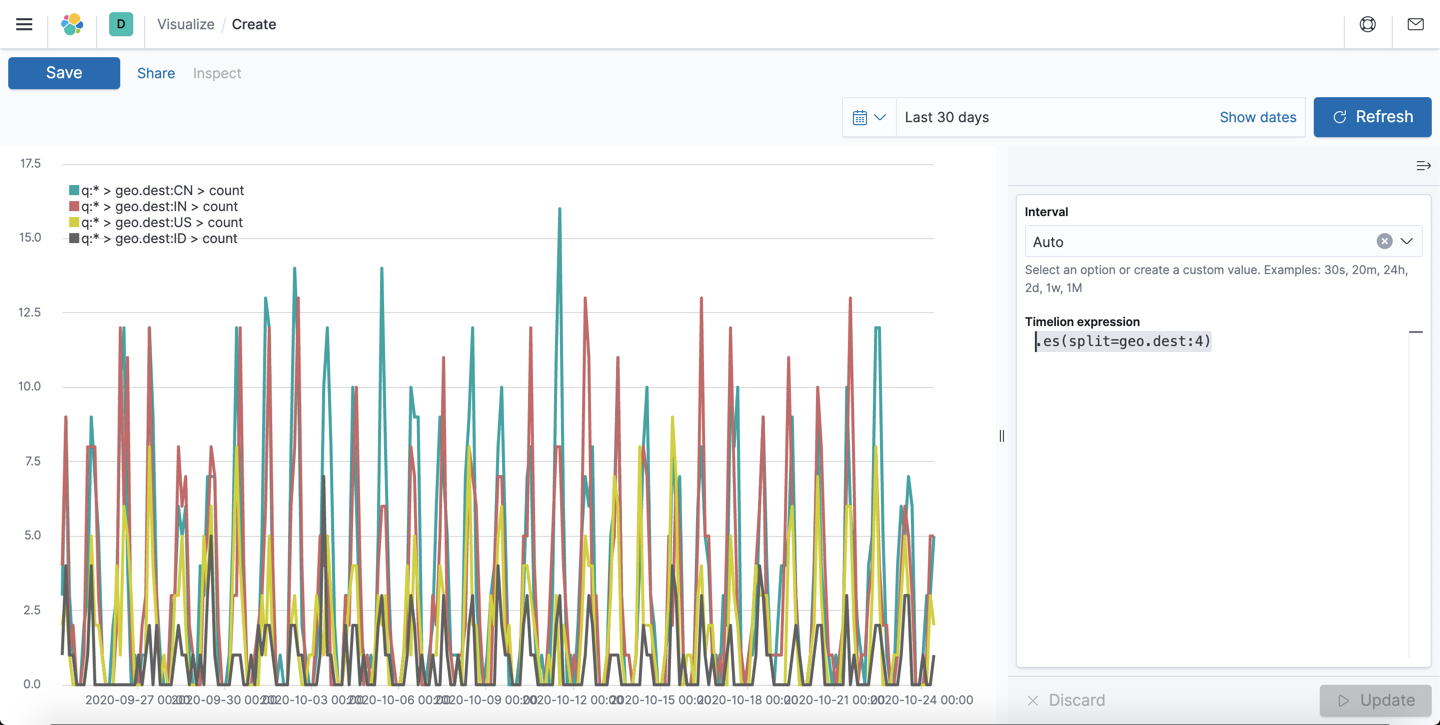Open the Help lifebuoy icon

pyautogui.click(x=1367, y=24)
